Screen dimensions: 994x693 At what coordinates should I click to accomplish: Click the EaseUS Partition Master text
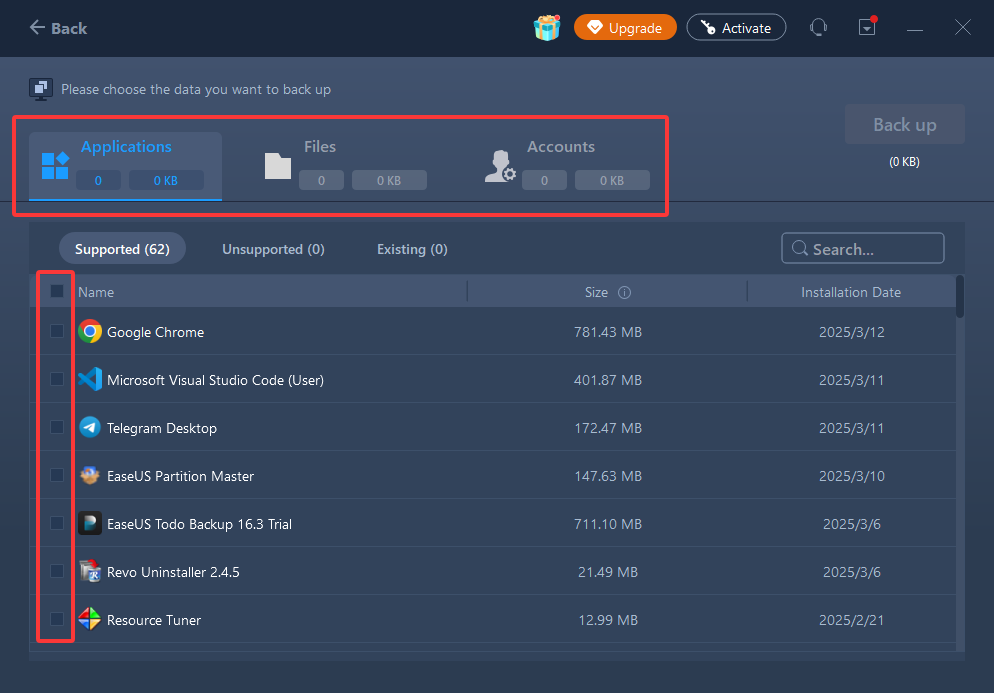pos(180,476)
